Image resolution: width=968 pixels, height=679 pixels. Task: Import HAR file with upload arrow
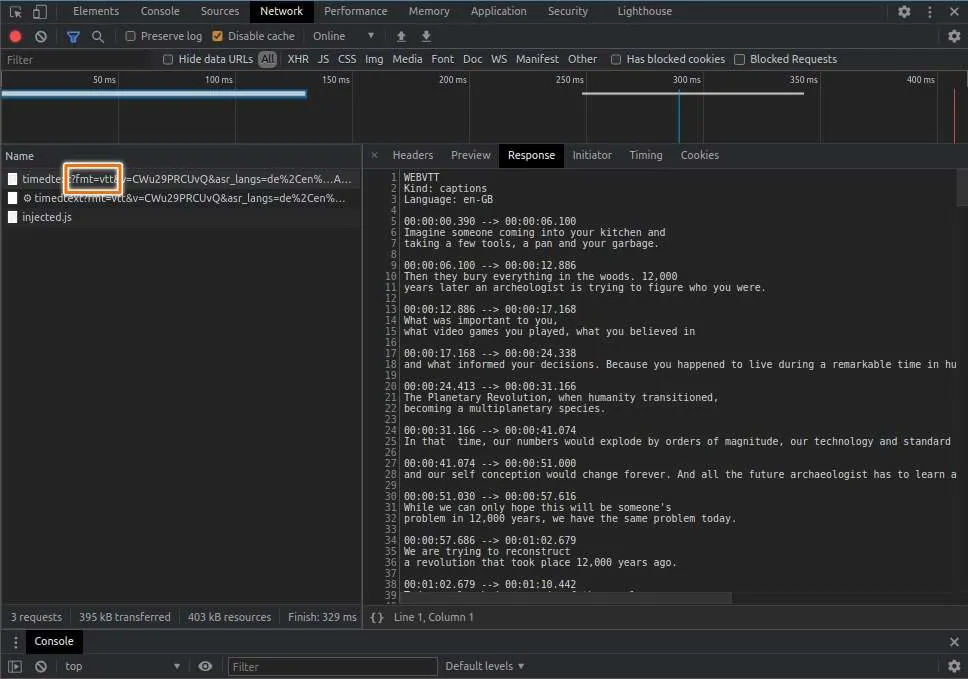pos(401,36)
